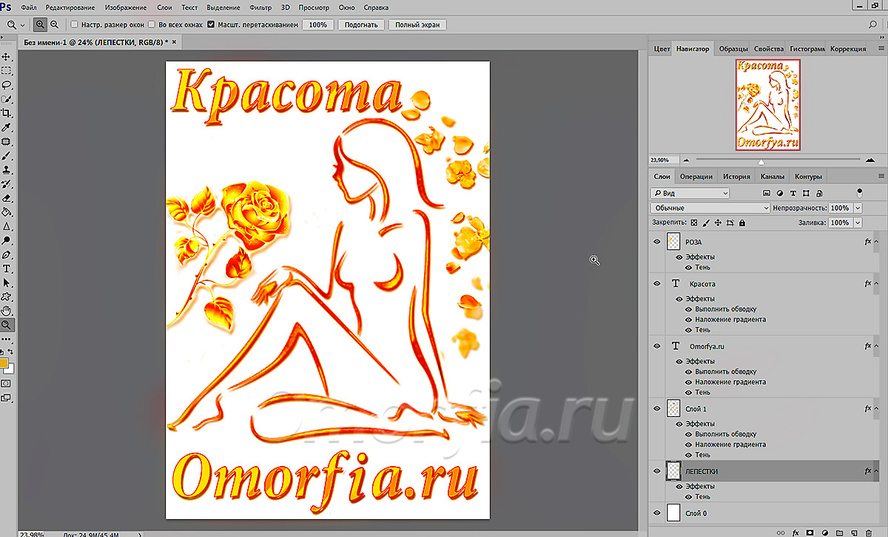888x537 pixels.
Task: Hide the РОЗА layer
Action: (x=657, y=242)
